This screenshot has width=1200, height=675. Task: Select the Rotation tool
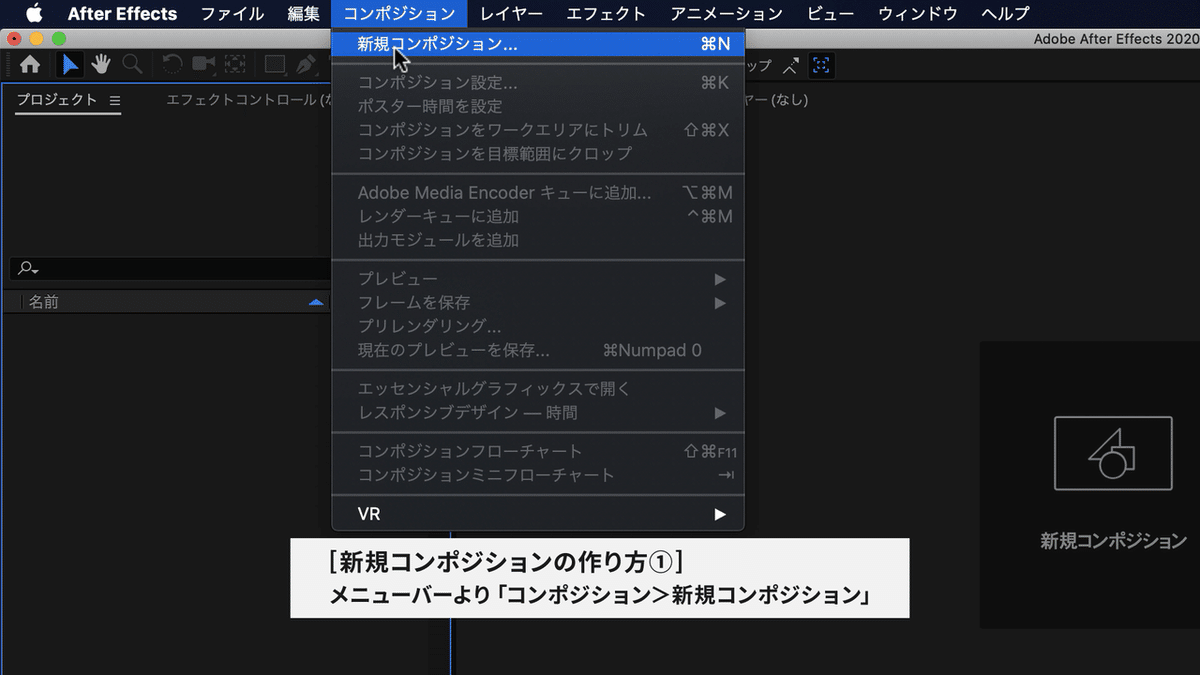(172, 65)
